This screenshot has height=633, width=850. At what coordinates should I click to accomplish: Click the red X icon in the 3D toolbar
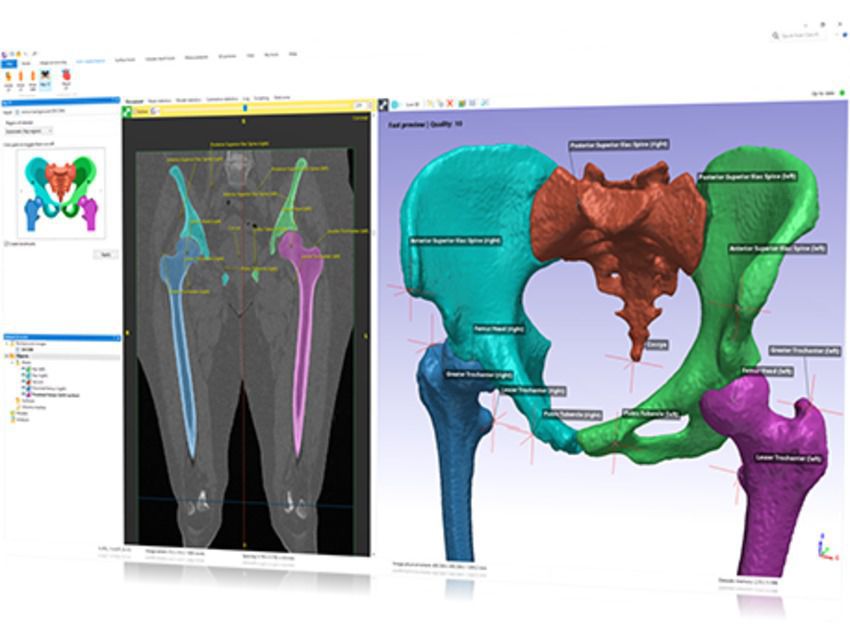[x=450, y=103]
